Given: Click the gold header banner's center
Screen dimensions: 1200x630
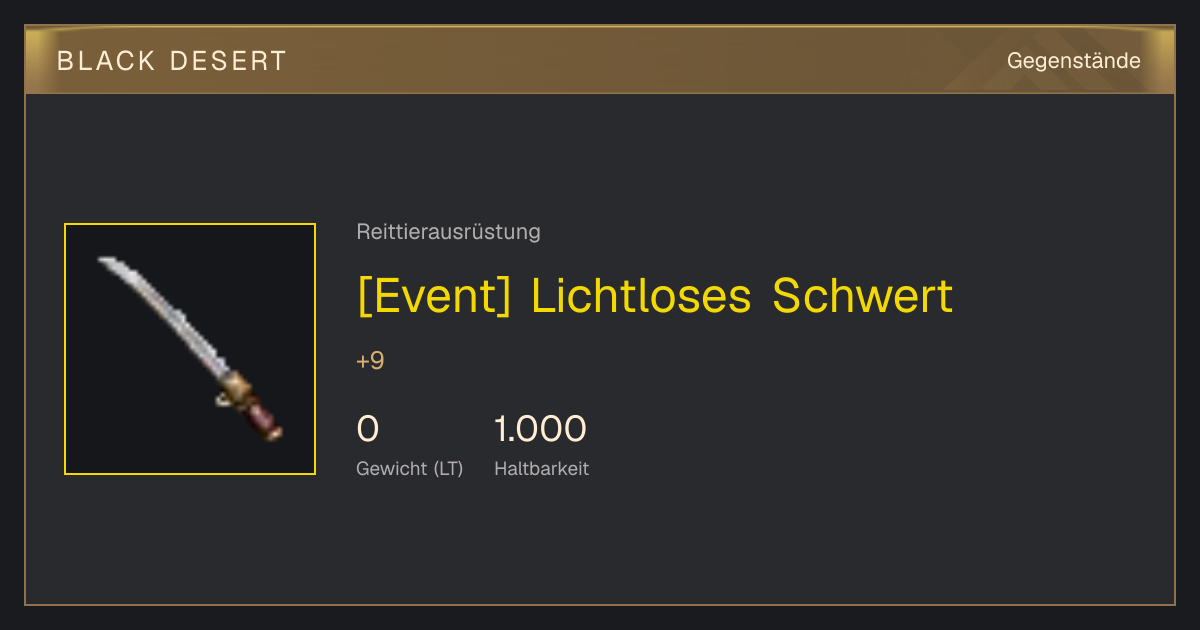Looking at the screenshot, I should [600, 60].
